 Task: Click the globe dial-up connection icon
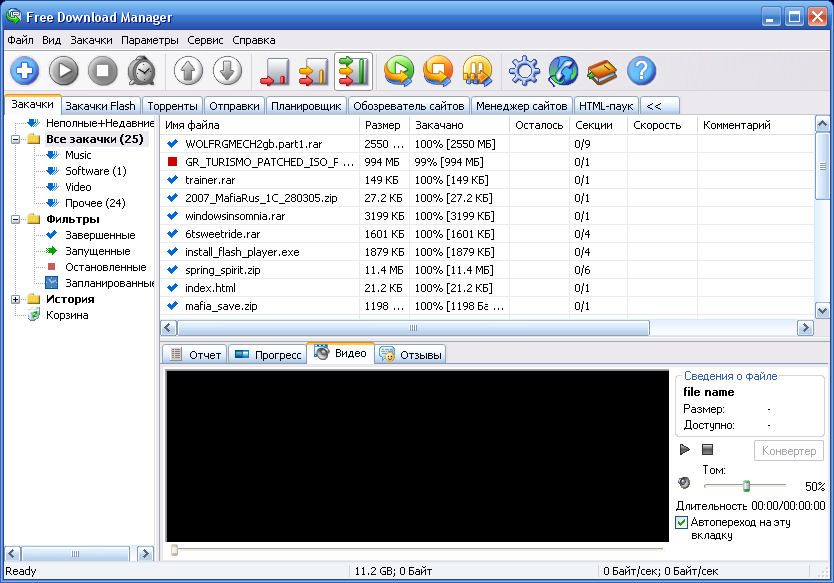tap(563, 71)
